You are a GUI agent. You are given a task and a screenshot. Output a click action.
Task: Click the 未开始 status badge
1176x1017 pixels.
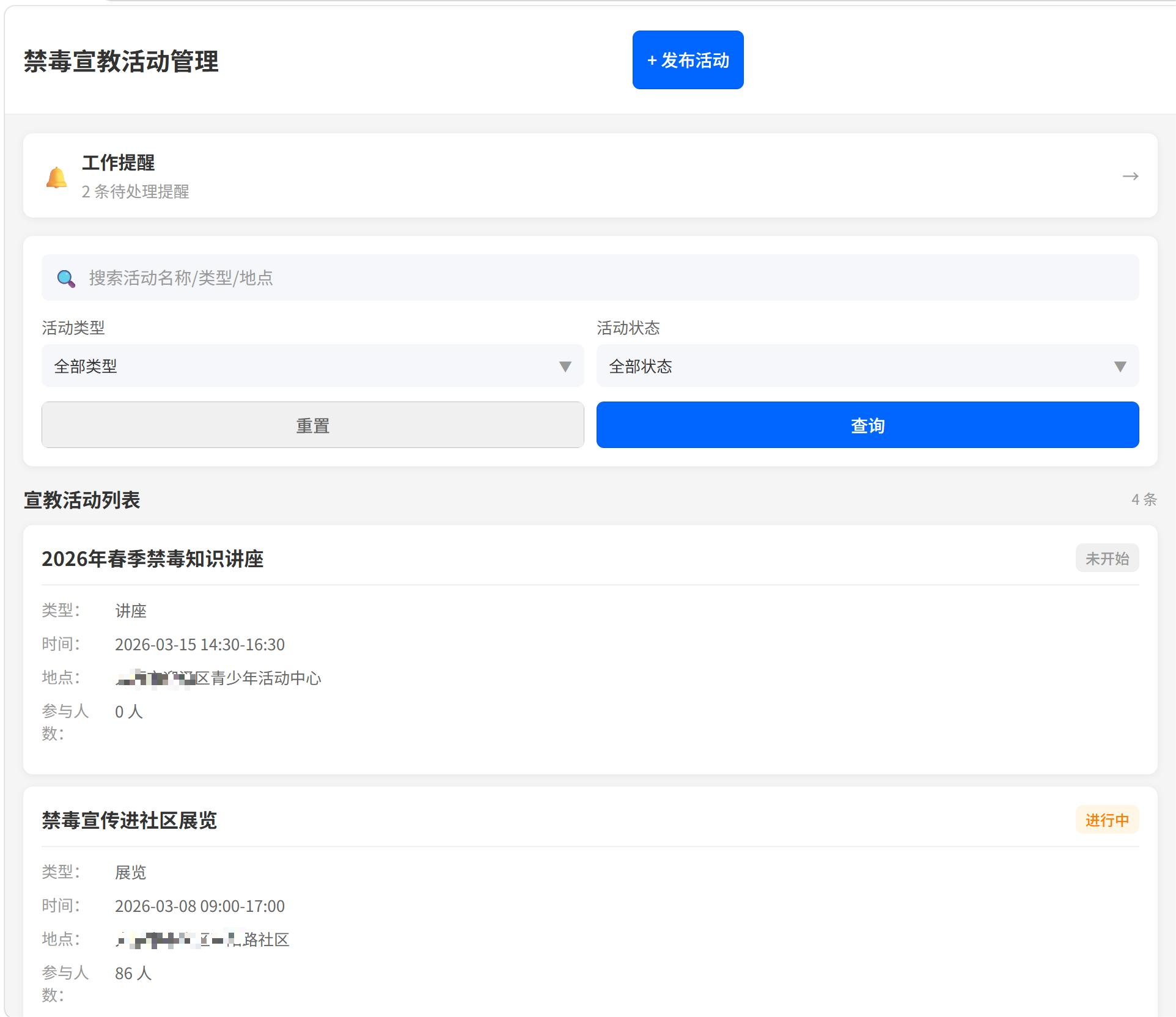(x=1107, y=558)
